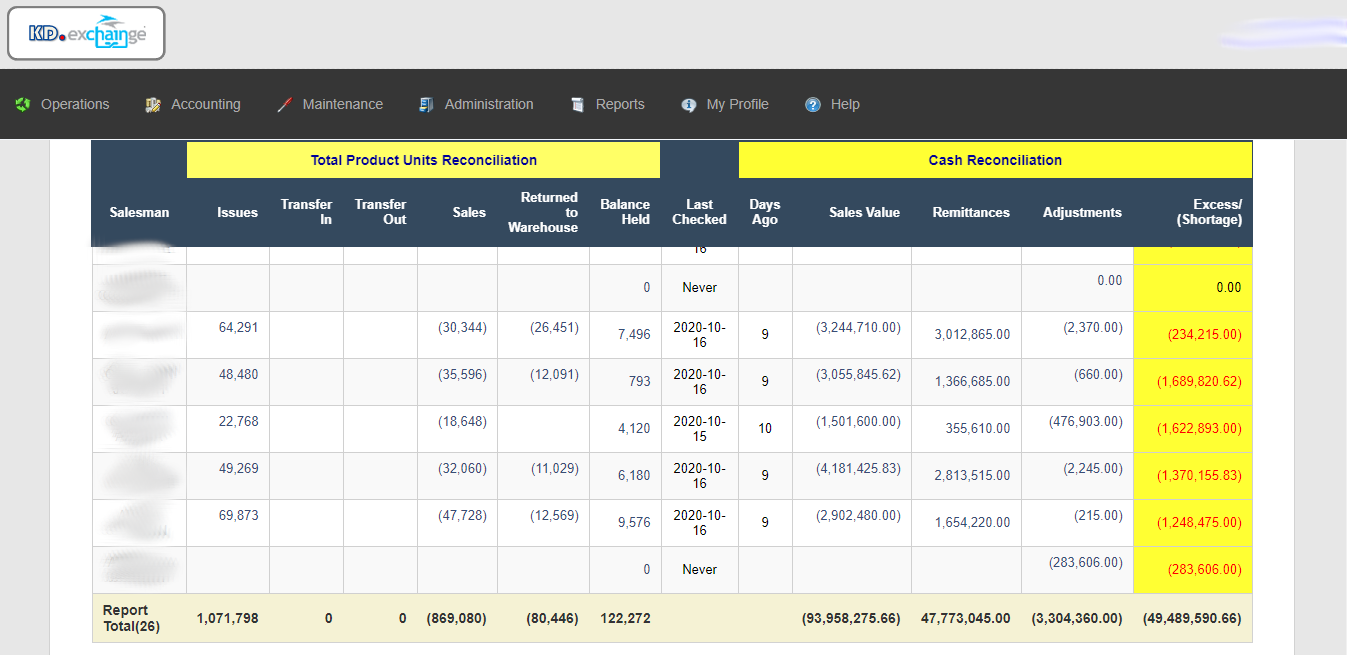Viewport: 1347px width, 655px height.
Task: Click the Administration menu icon
Action: tap(427, 105)
